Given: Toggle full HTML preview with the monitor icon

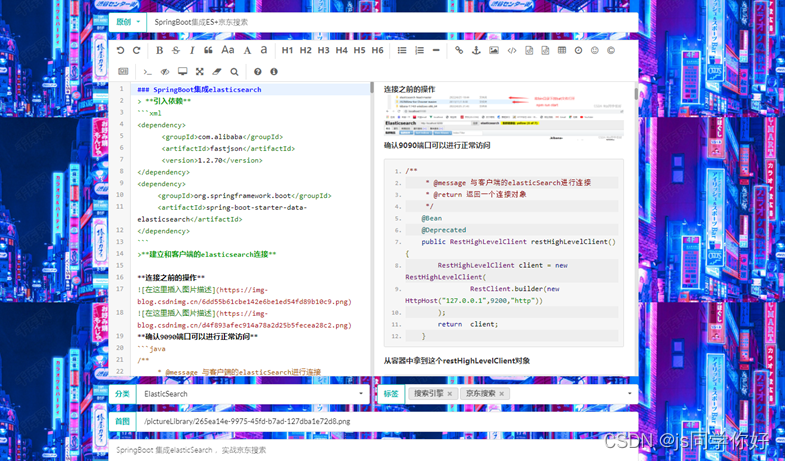Looking at the screenshot, I should pos(183,72).
